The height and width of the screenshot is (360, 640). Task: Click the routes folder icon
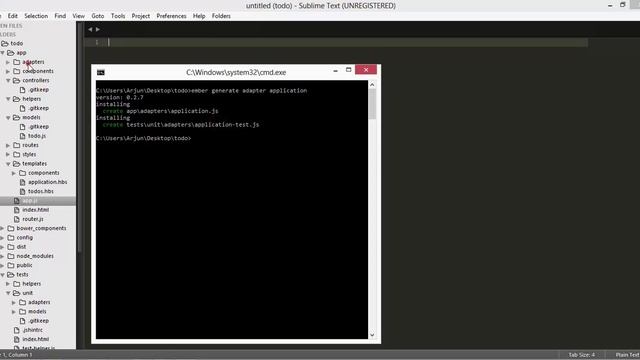coord(17,145)
